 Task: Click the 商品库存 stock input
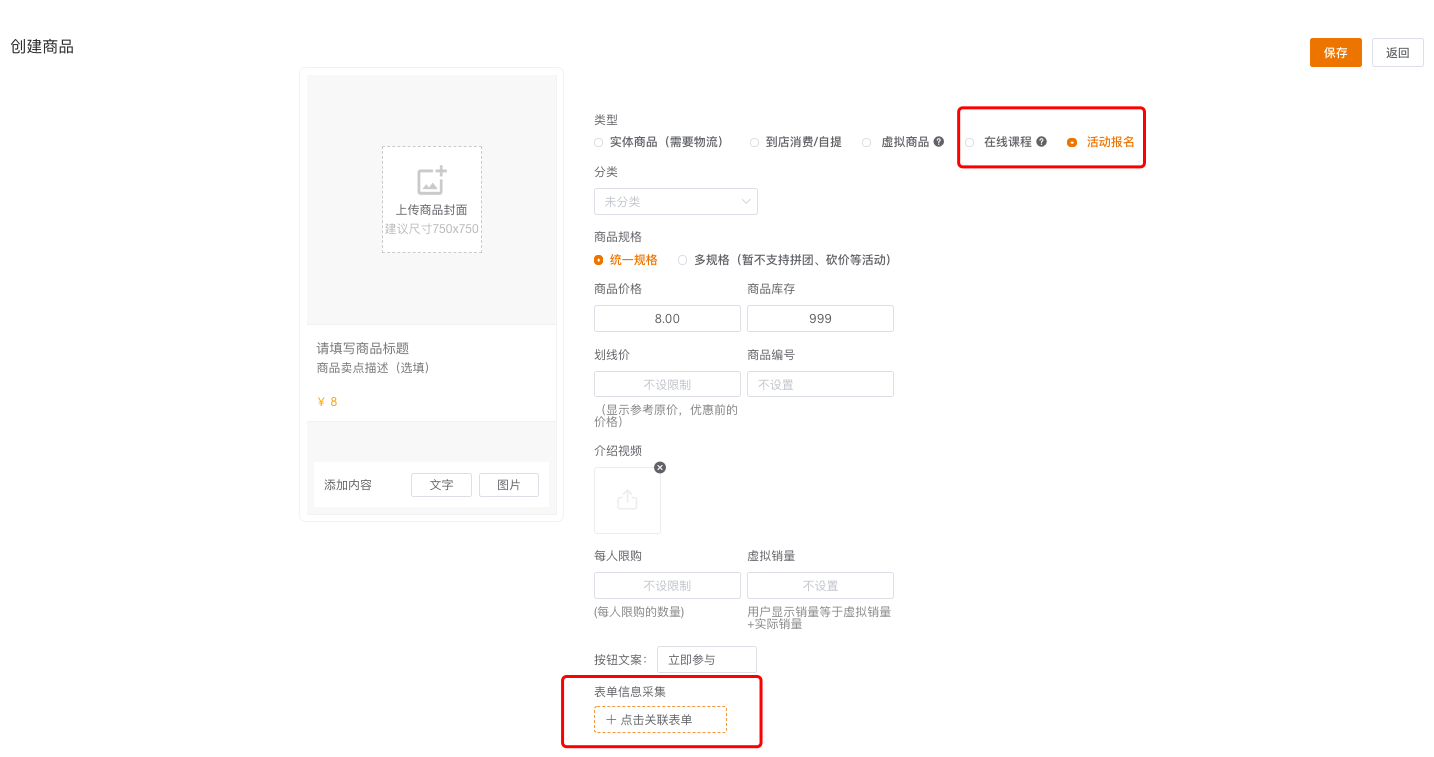(820, 319)
